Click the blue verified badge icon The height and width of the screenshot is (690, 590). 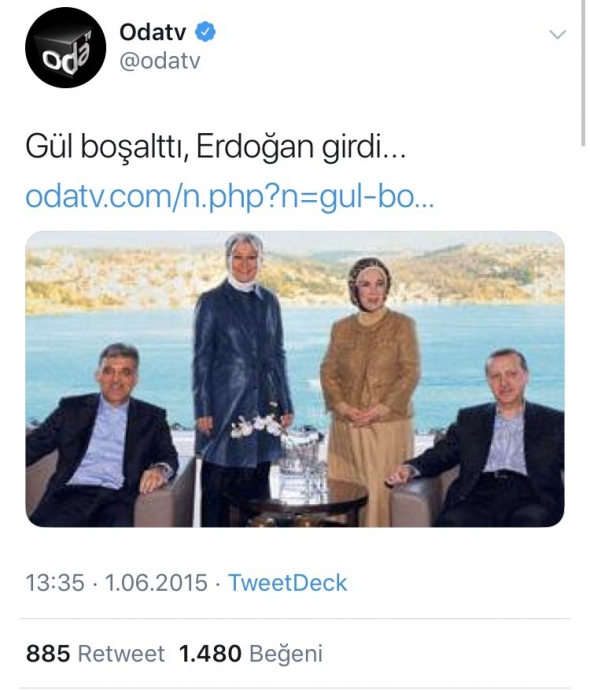205,32
